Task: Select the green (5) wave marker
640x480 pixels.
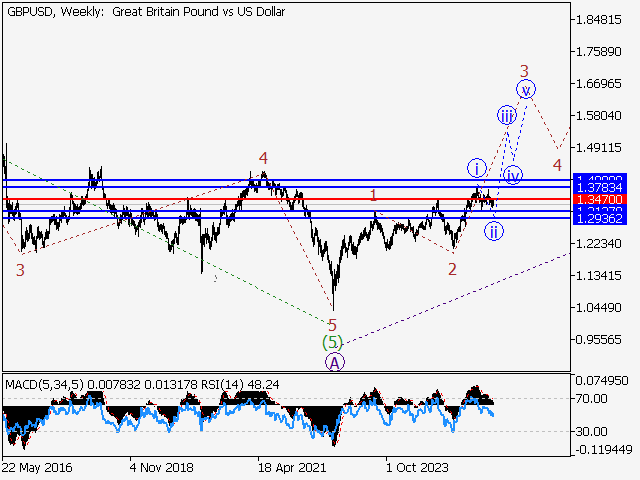Action: coord(331,343)
